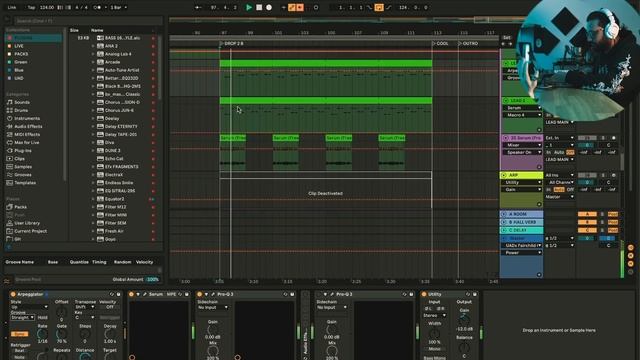Screen dimensions: 640x360
Task: Toggle the Serum device activator
Action: [131, 294]
